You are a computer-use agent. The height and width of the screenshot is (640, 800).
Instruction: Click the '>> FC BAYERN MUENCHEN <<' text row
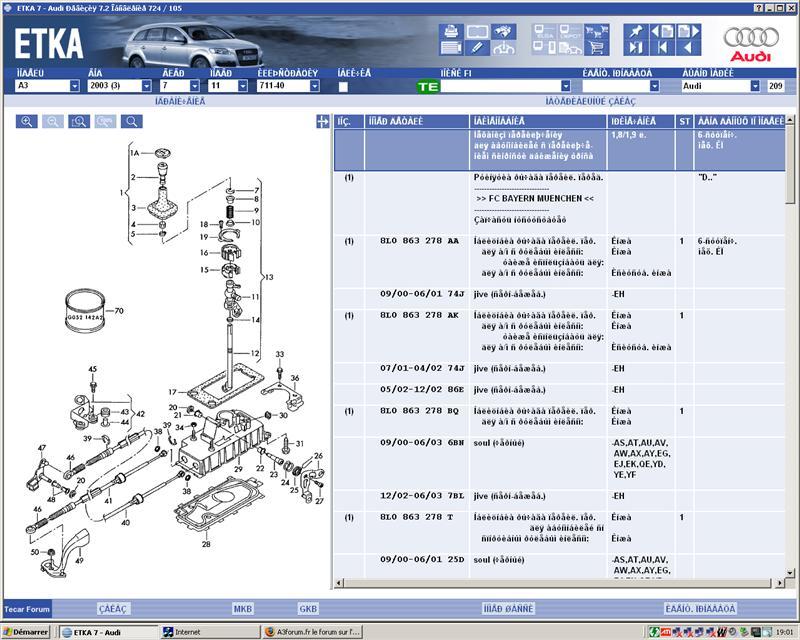535,199
